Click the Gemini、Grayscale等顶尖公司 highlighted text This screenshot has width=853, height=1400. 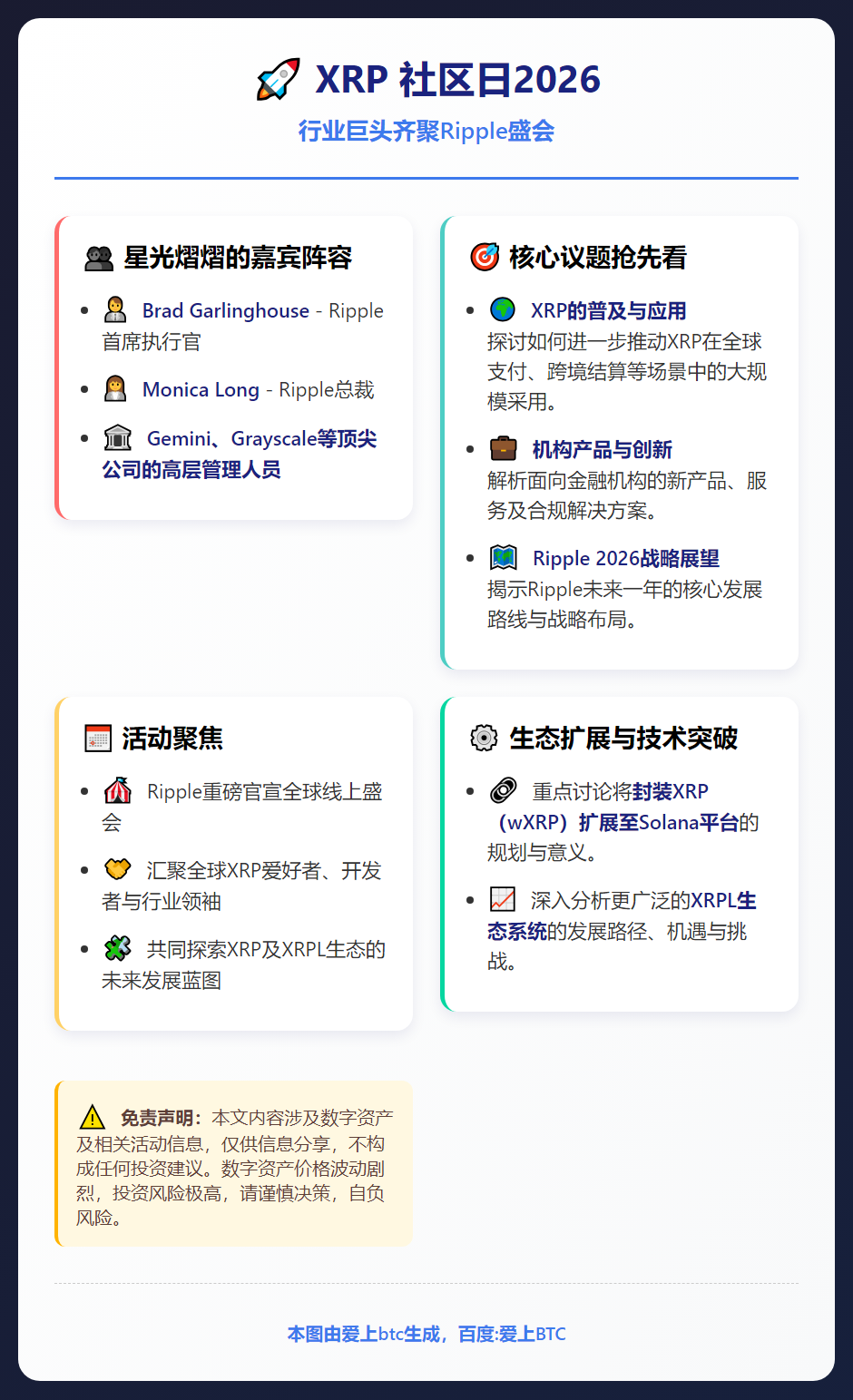tap(240, 454)
